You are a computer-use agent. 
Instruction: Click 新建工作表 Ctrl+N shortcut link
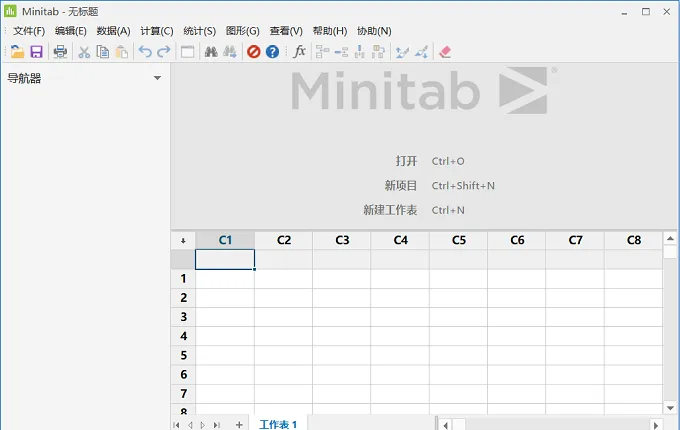click(x=414, y=210)
